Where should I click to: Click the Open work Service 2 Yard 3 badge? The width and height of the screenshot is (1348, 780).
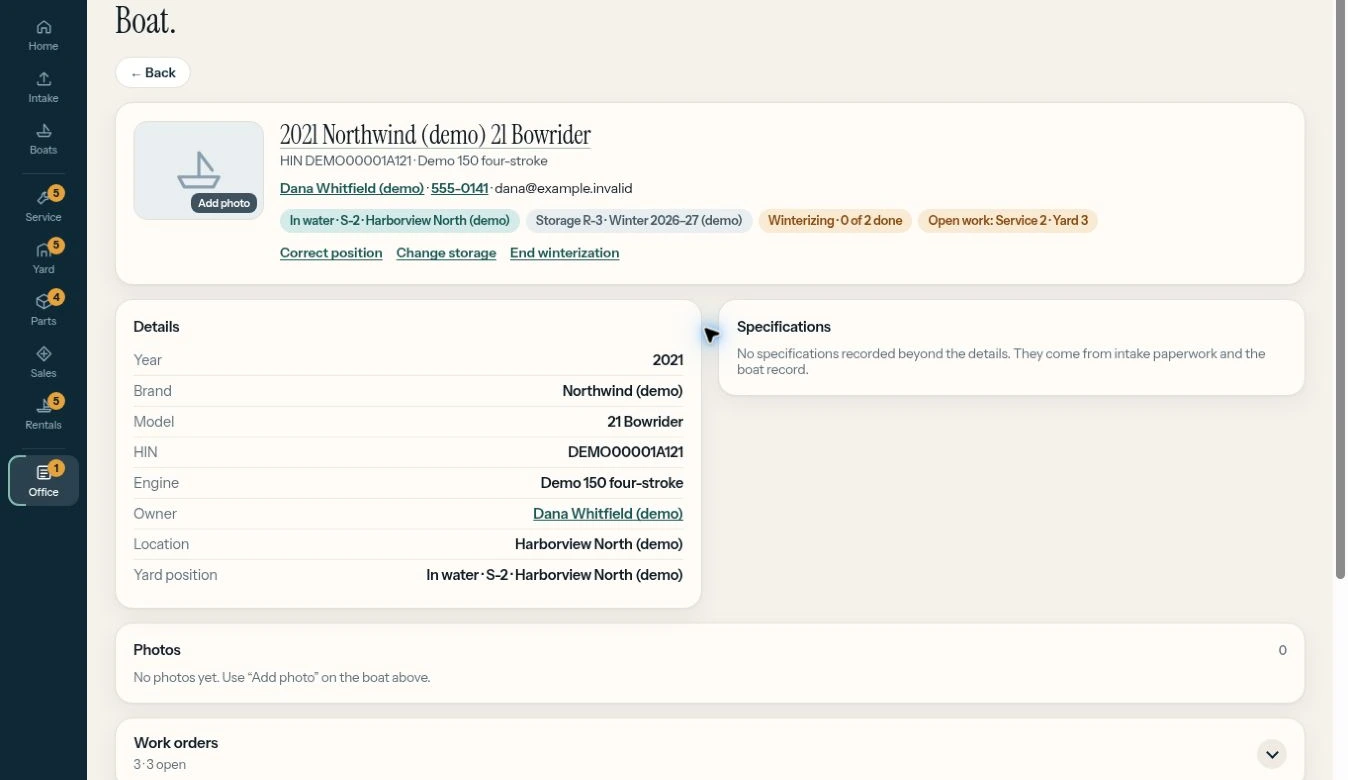1008,221
